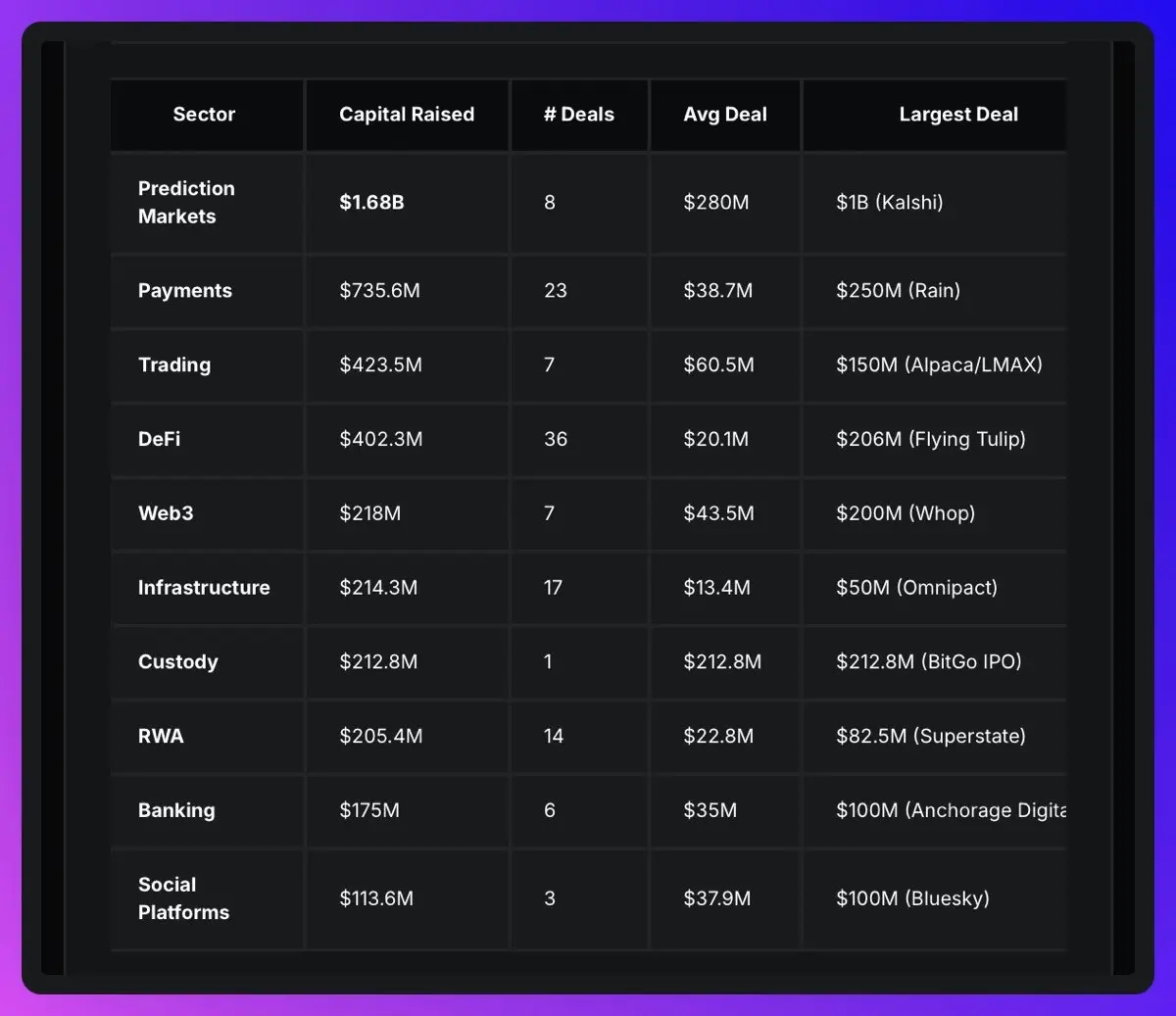1176x1016 pixels.
Task: Click the Sector column header
Action: [204, 115]
